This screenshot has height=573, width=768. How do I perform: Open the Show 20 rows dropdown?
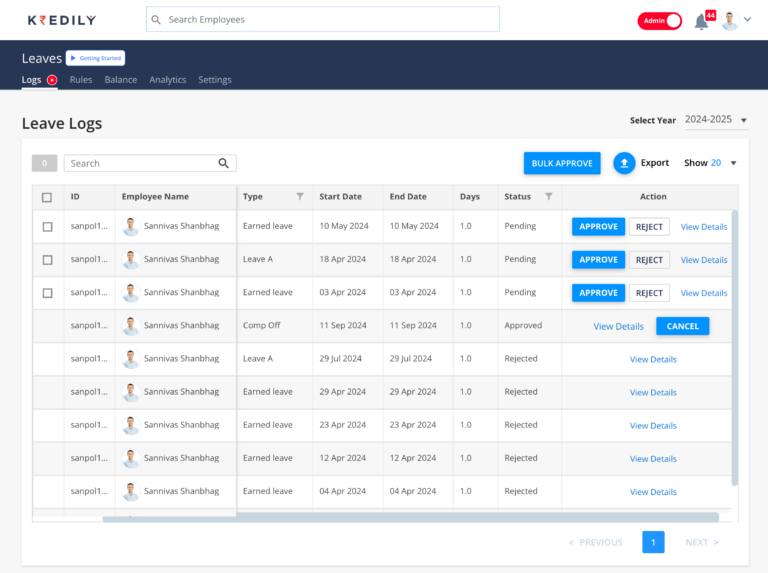(710, 163)
